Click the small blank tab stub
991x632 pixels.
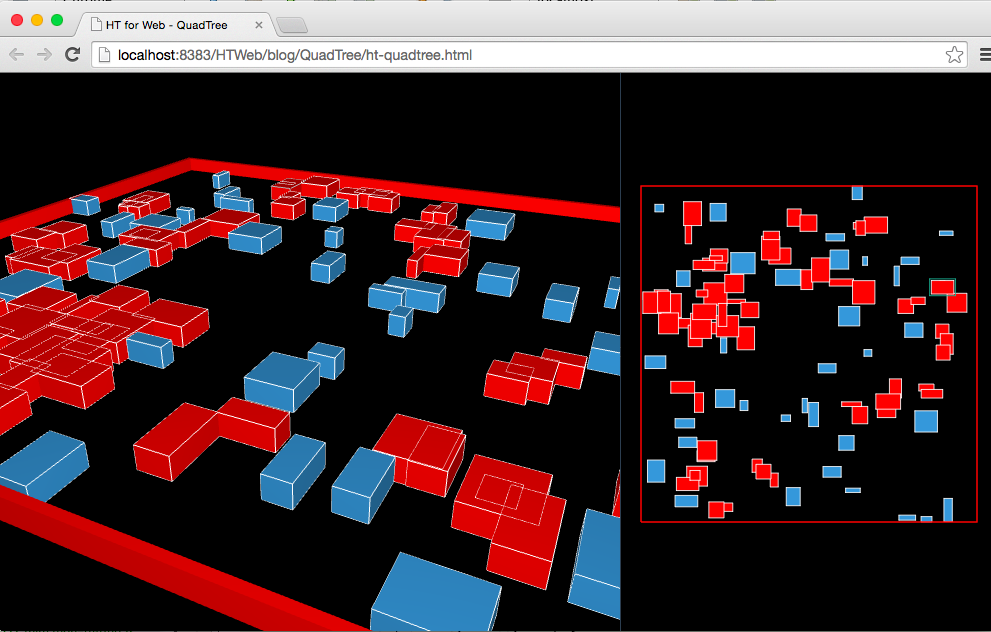290,23
